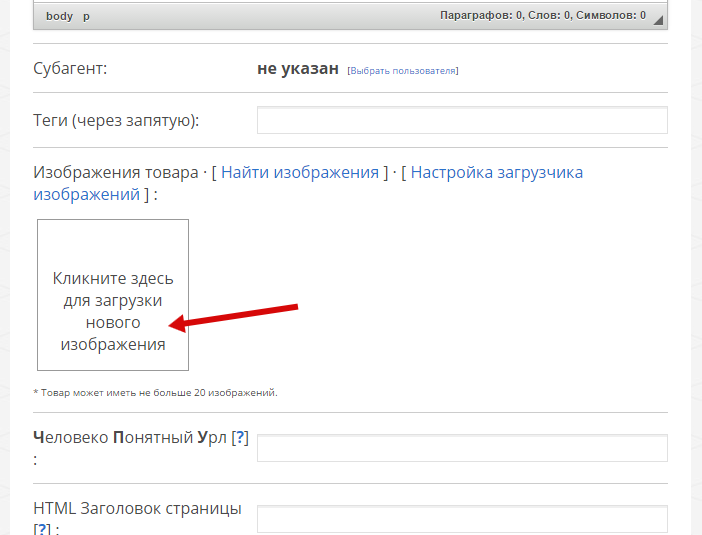Open 'Выбрать пользователя' link for subagent
The height and width of the screenshot is (535, 702).
[403, 71]
